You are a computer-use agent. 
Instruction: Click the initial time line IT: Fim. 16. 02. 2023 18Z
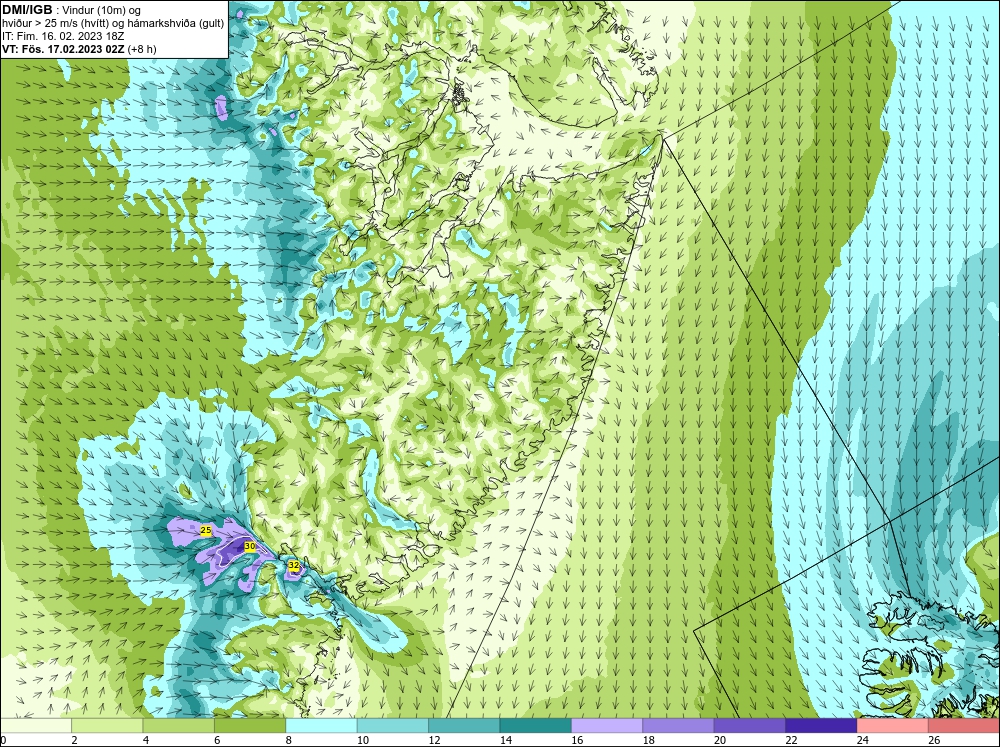62,36
